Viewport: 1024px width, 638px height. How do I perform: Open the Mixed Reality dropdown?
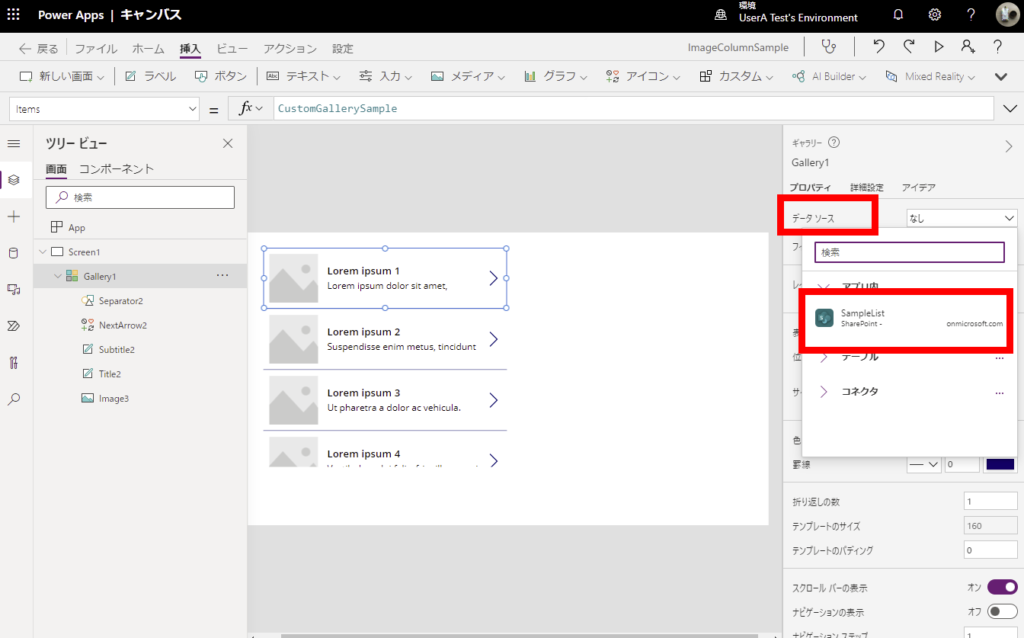click(930, 76)
